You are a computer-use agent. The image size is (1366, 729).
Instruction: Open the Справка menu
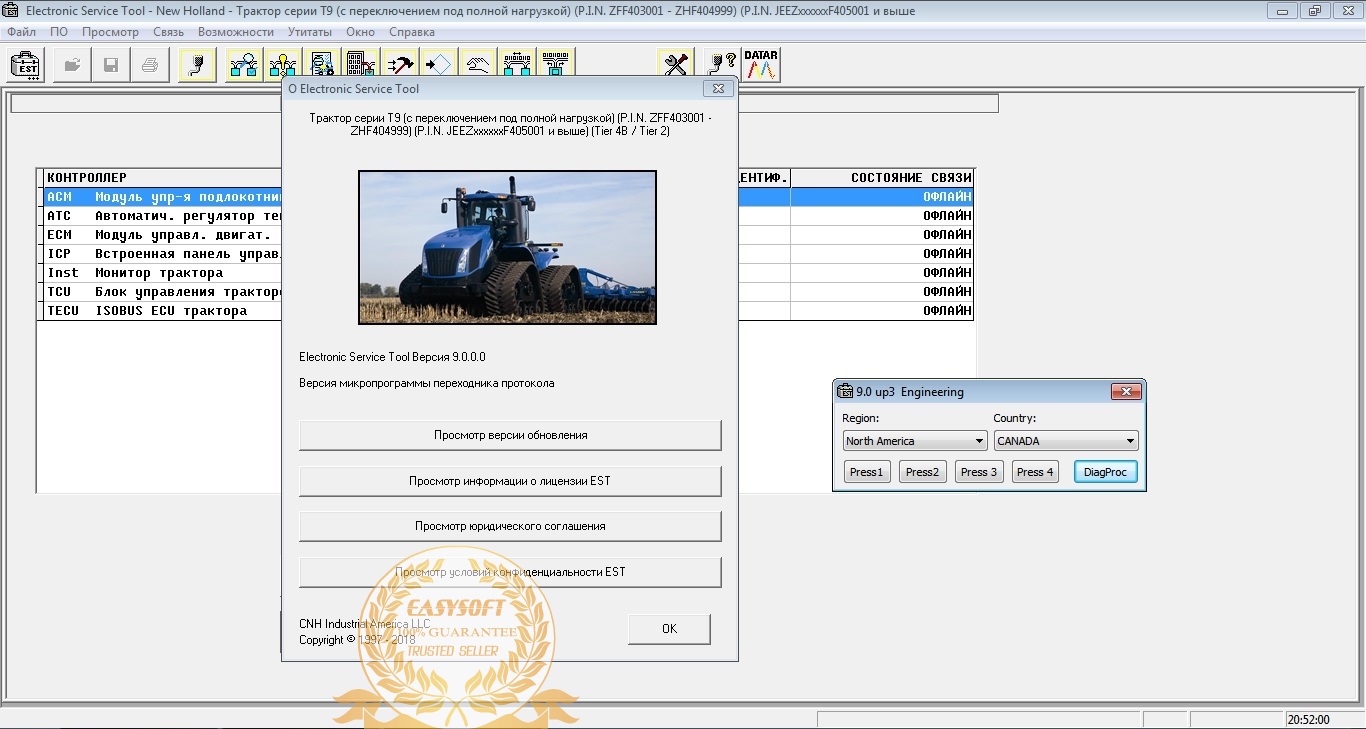pos(411,32)
